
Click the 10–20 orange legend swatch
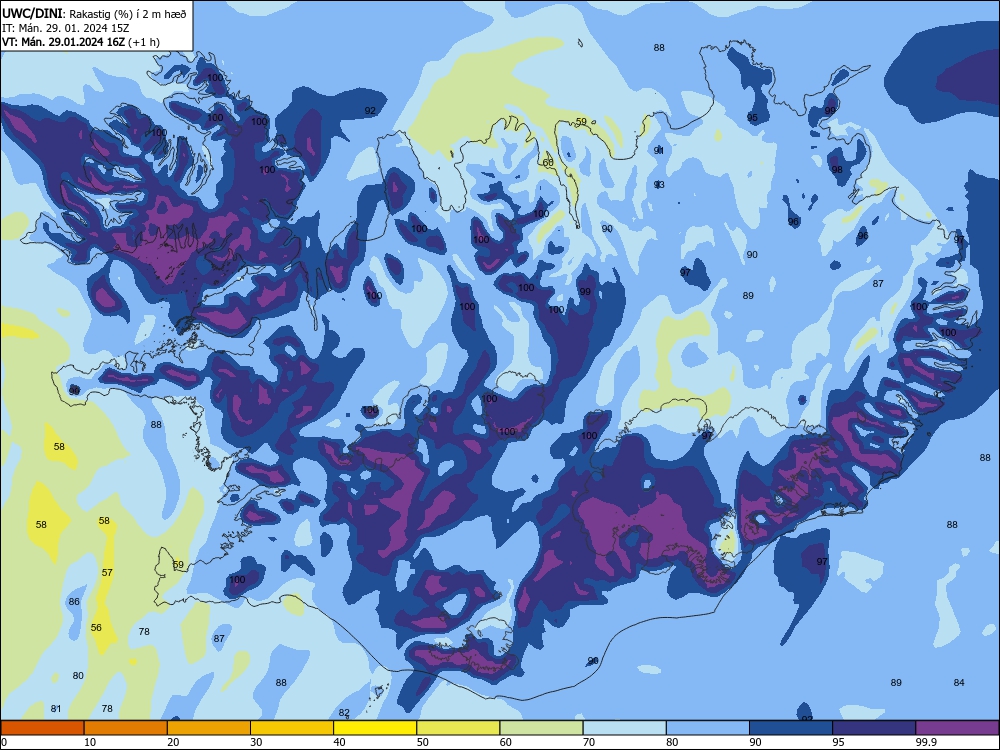(x=126, y=728)
